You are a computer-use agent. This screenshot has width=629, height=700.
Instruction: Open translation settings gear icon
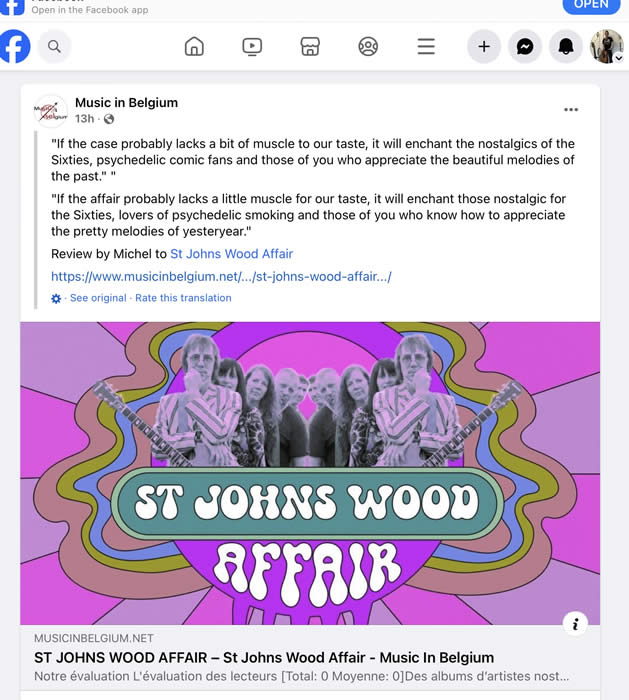(56, 298)
